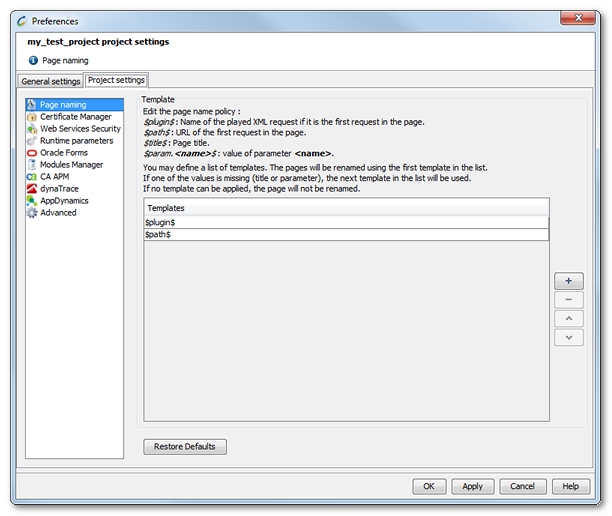Select the $path$ template row
Image resolution: width=612 pixels, height=516 pixels.
pyautogui.click(x=345, y=235)
